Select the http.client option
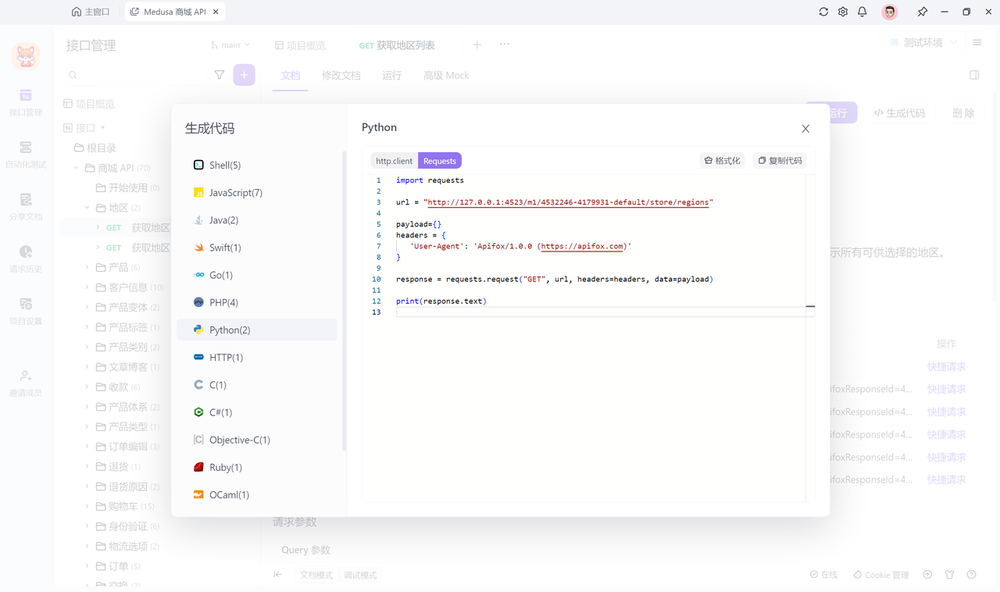Viewport: 1000px width, 592px height. click(393, 160)
